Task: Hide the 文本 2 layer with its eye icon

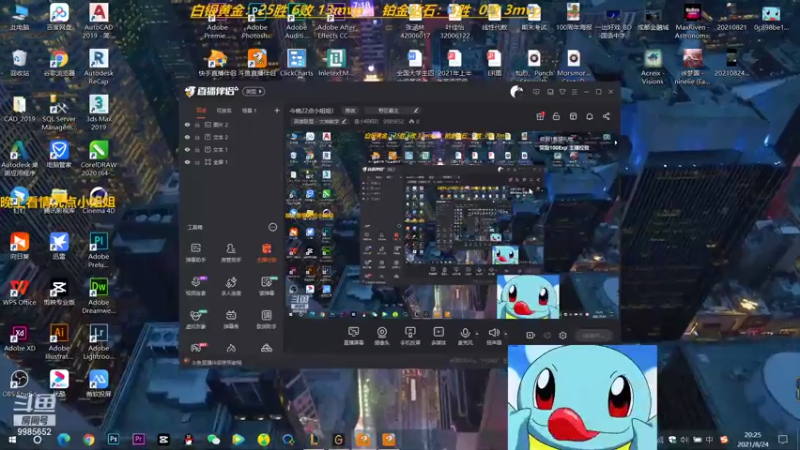Action: 187,137
